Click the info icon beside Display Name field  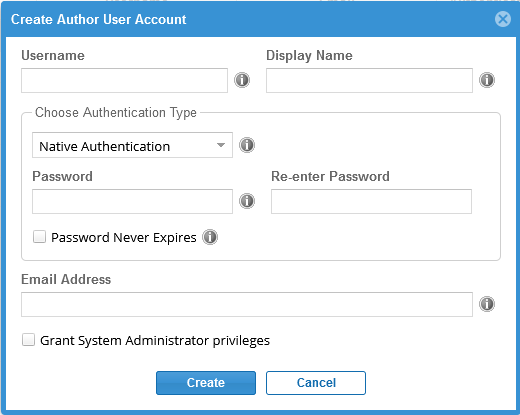coord(487,80)
